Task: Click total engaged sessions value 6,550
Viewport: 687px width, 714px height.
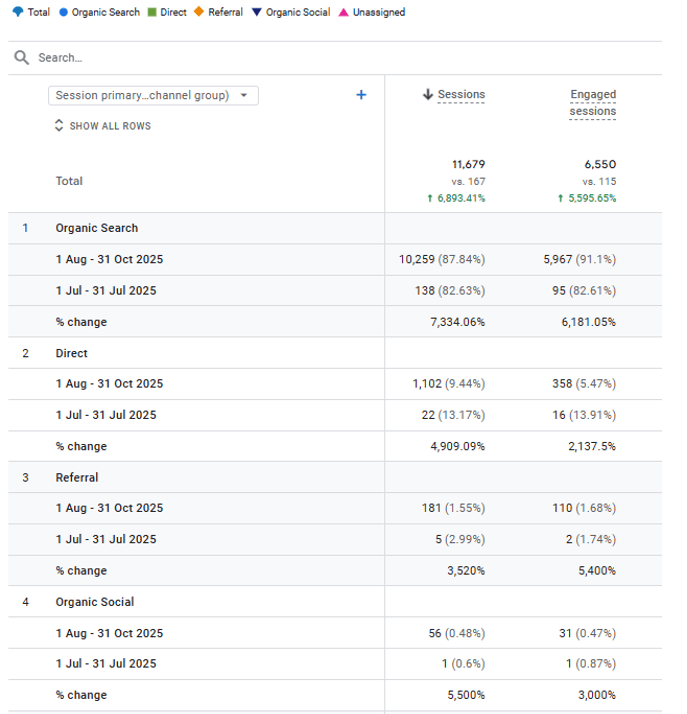Action: click(x=600, y=164)
